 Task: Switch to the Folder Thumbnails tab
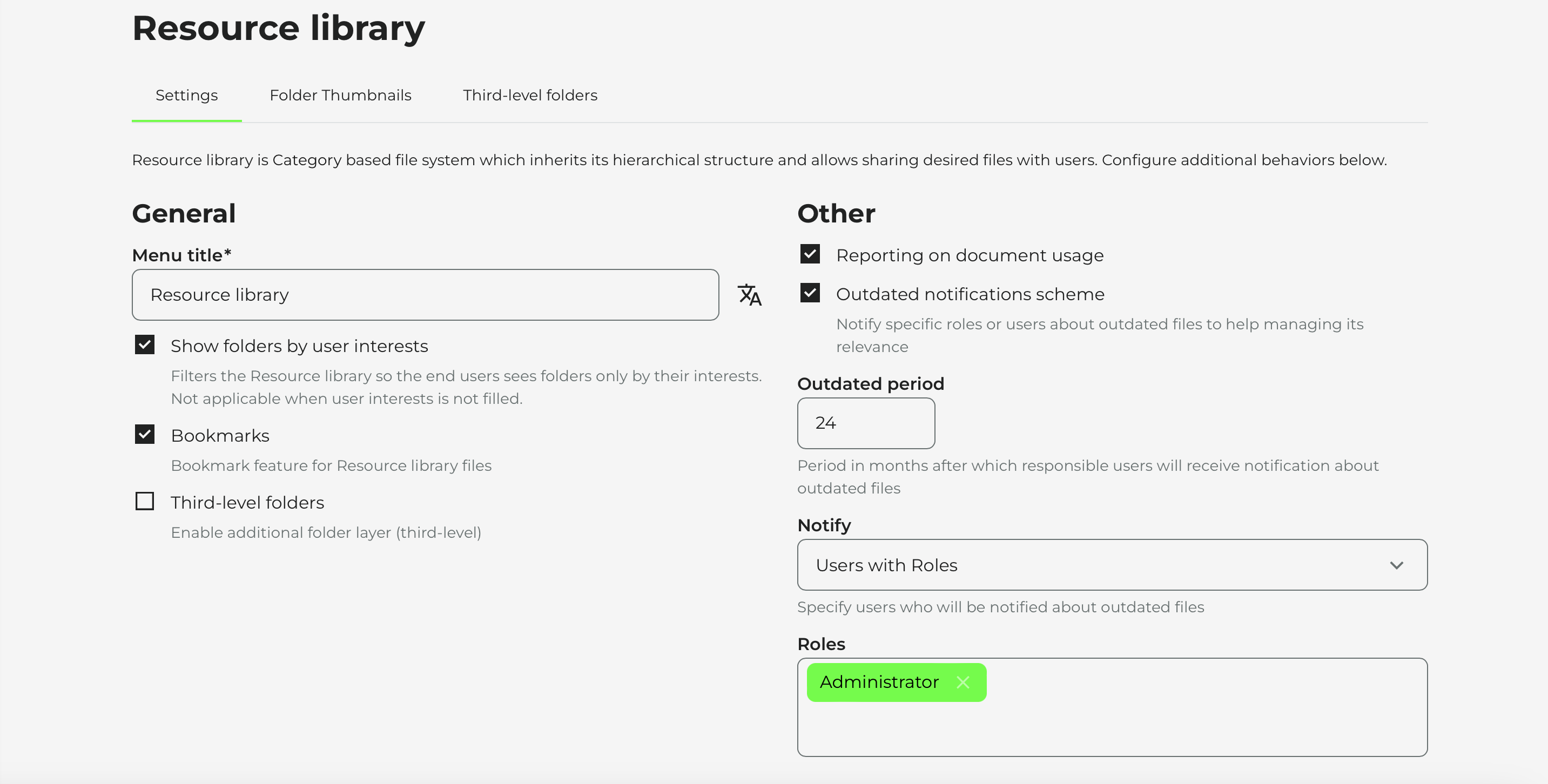coord(340,95)
